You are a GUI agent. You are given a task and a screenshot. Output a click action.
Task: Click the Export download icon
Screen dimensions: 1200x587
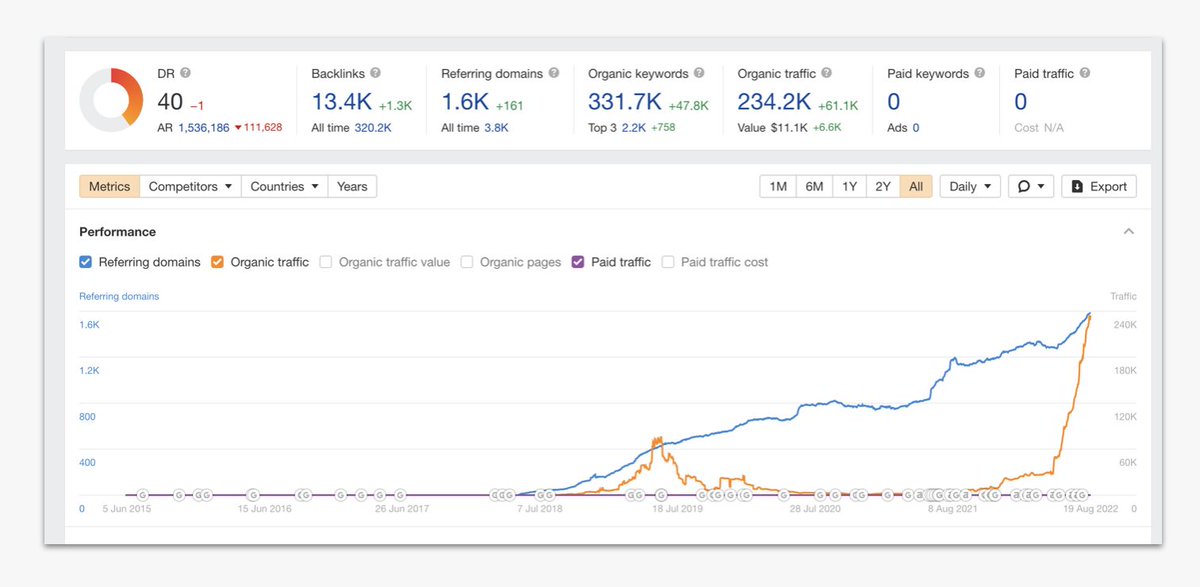[1077, 186]
